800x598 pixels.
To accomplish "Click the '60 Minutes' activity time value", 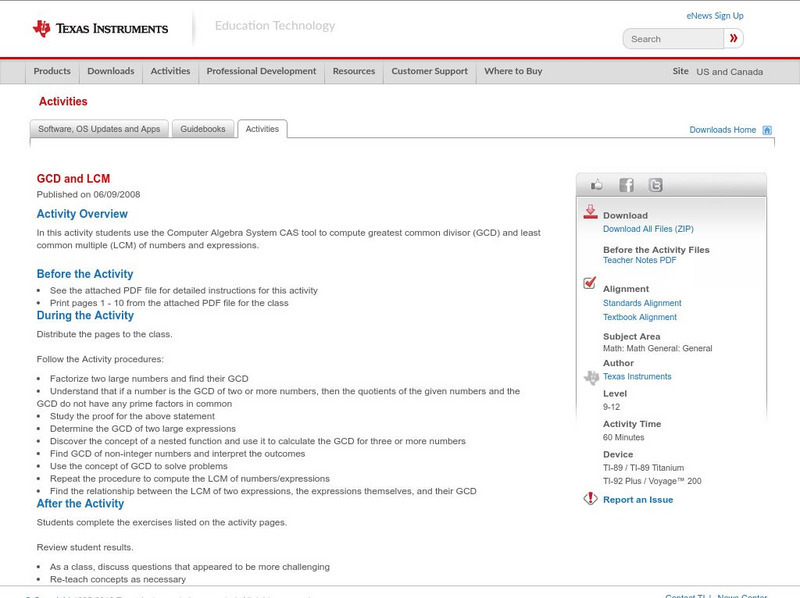I will (x=623, y=438).
